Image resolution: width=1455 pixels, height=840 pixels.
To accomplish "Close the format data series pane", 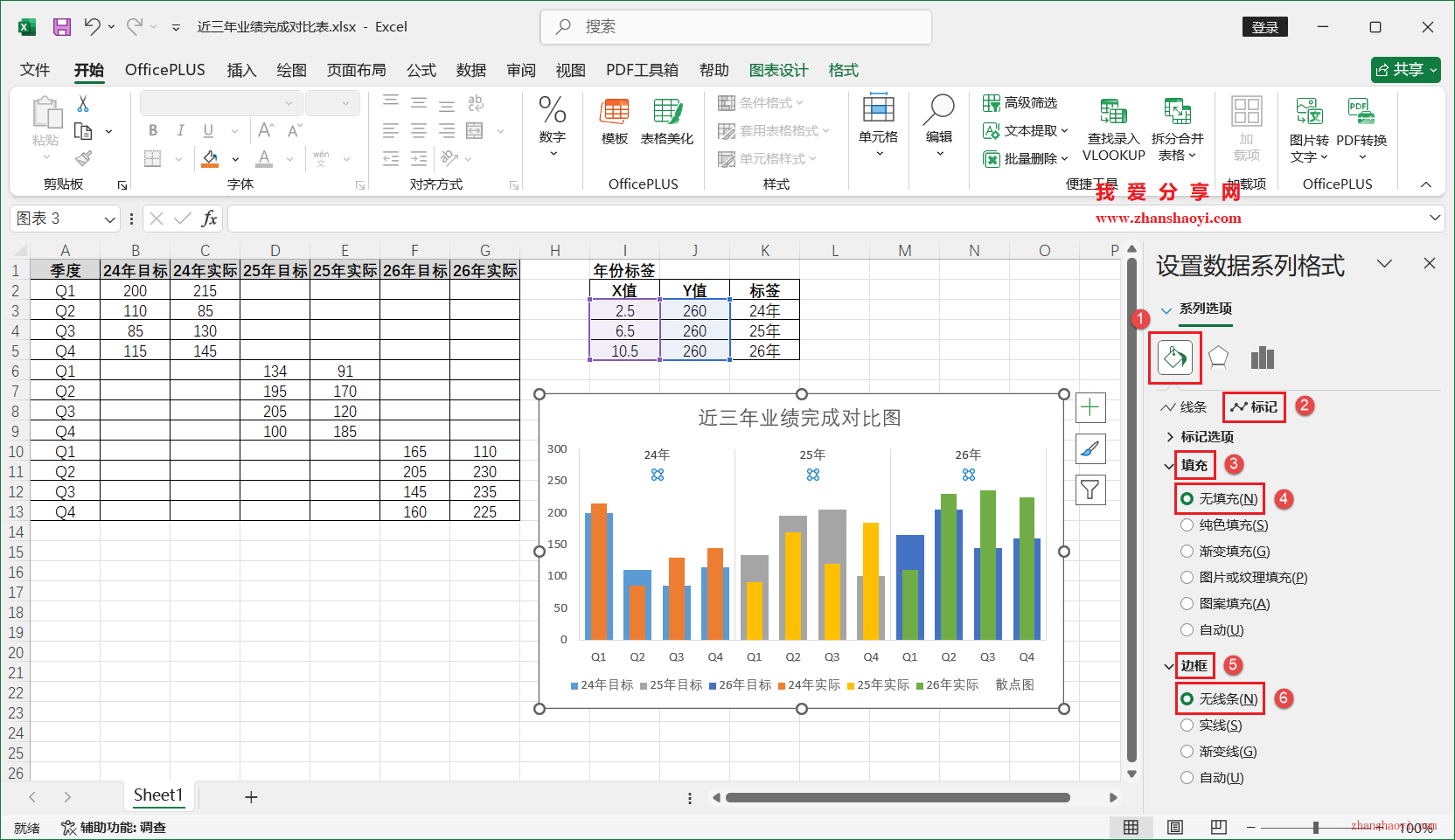I will point(1430,263).
